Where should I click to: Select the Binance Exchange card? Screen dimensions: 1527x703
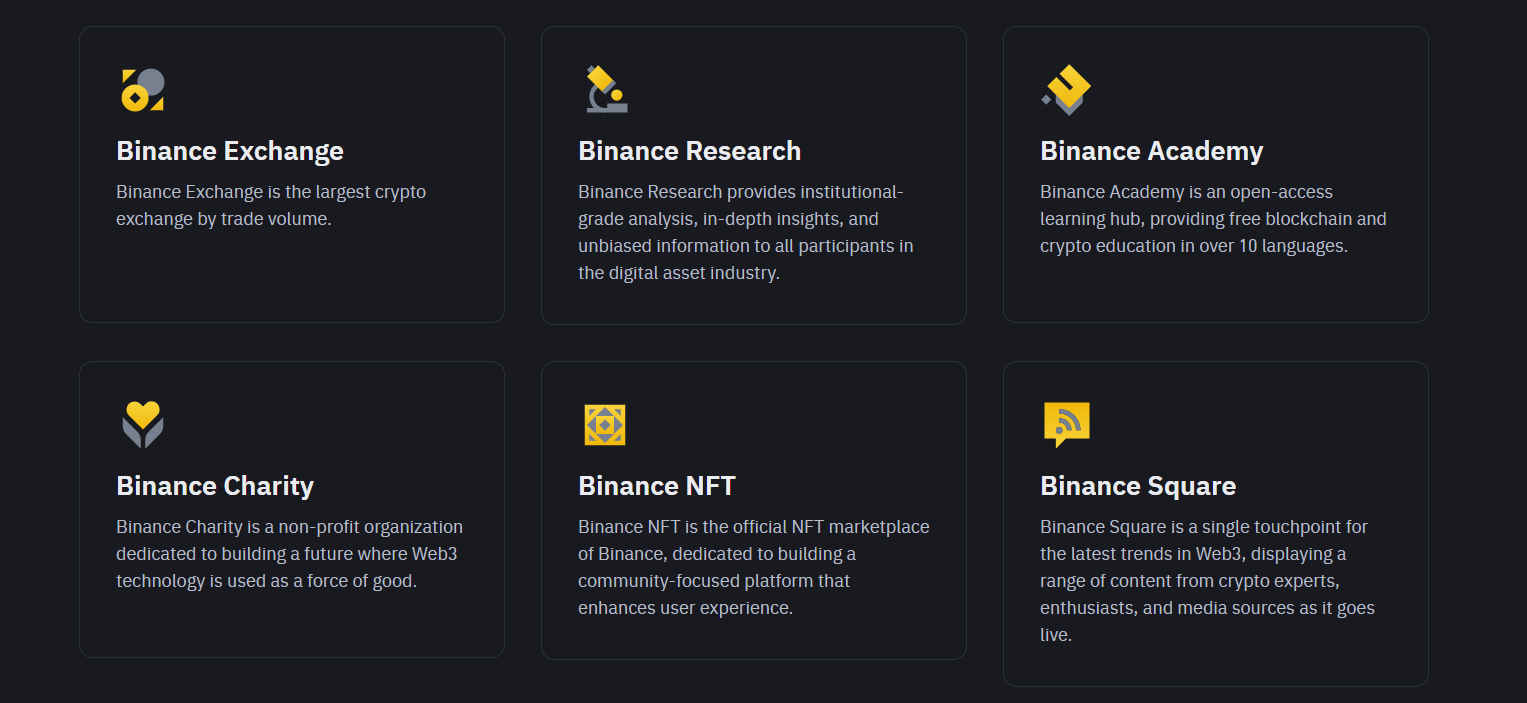point(291,174)
